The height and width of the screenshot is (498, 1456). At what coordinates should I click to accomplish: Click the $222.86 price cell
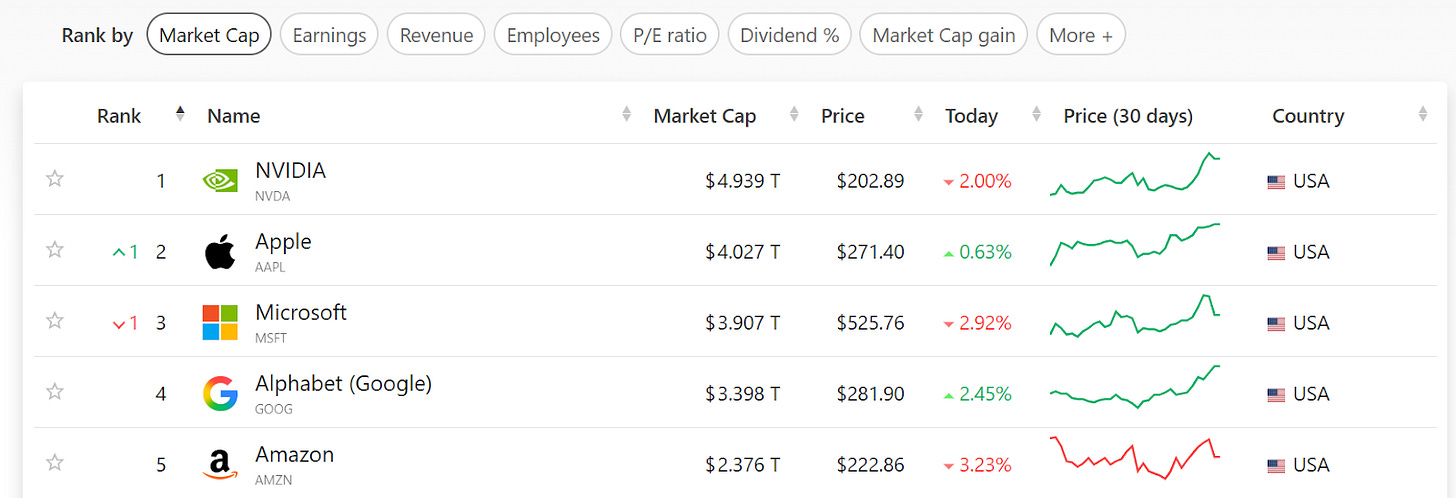pos(870,465)
